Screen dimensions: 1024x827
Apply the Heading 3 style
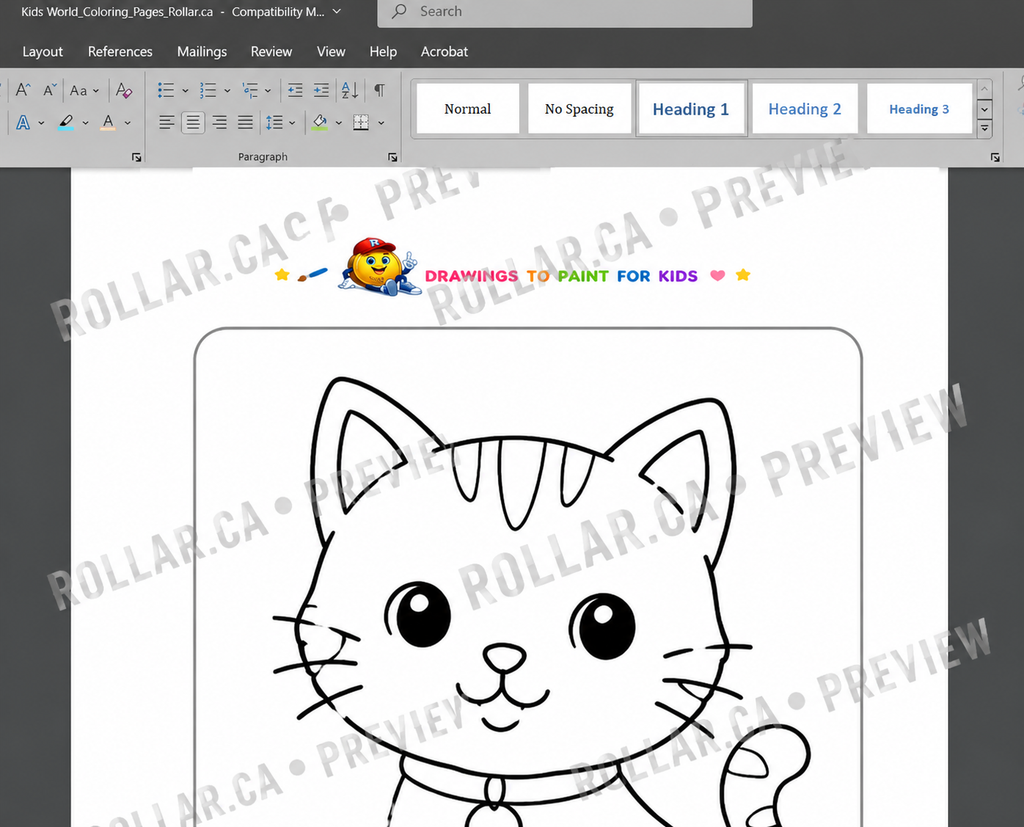[x=919, y=108]
